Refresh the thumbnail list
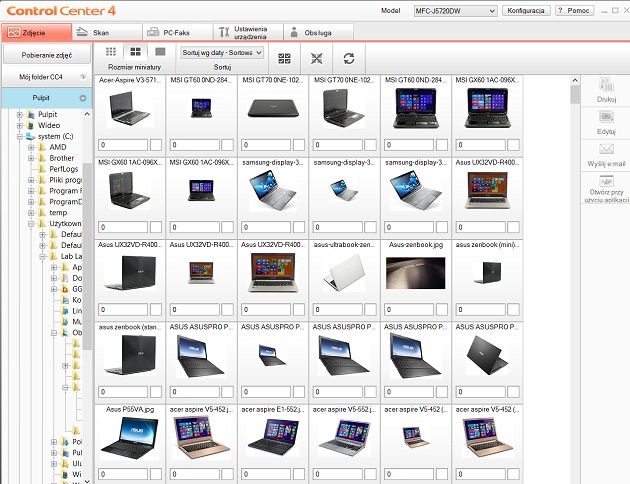 coord(349,59)
